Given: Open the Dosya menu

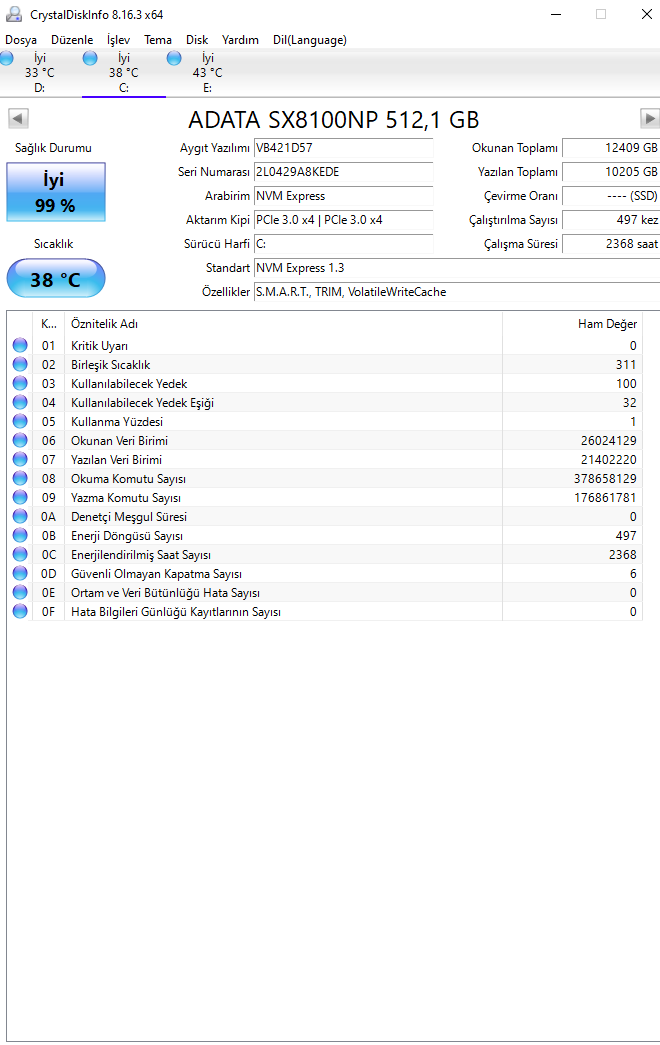Looking at the screenshot, I should [21, 40].
